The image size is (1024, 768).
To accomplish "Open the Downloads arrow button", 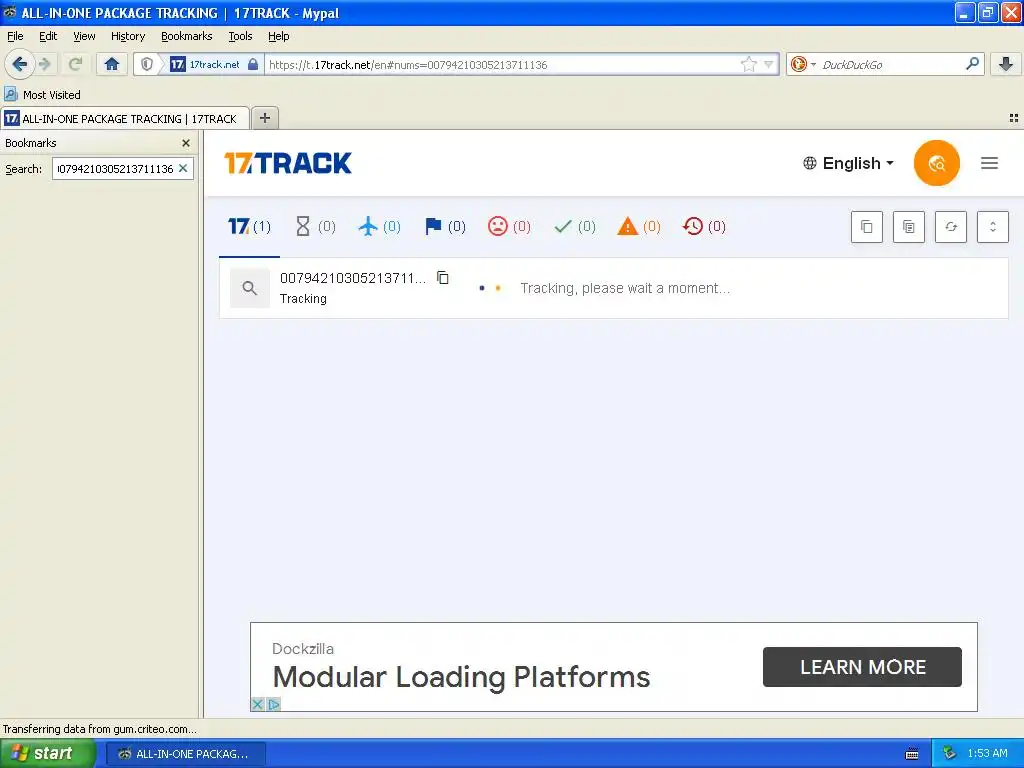I will tap(1006, 64).
